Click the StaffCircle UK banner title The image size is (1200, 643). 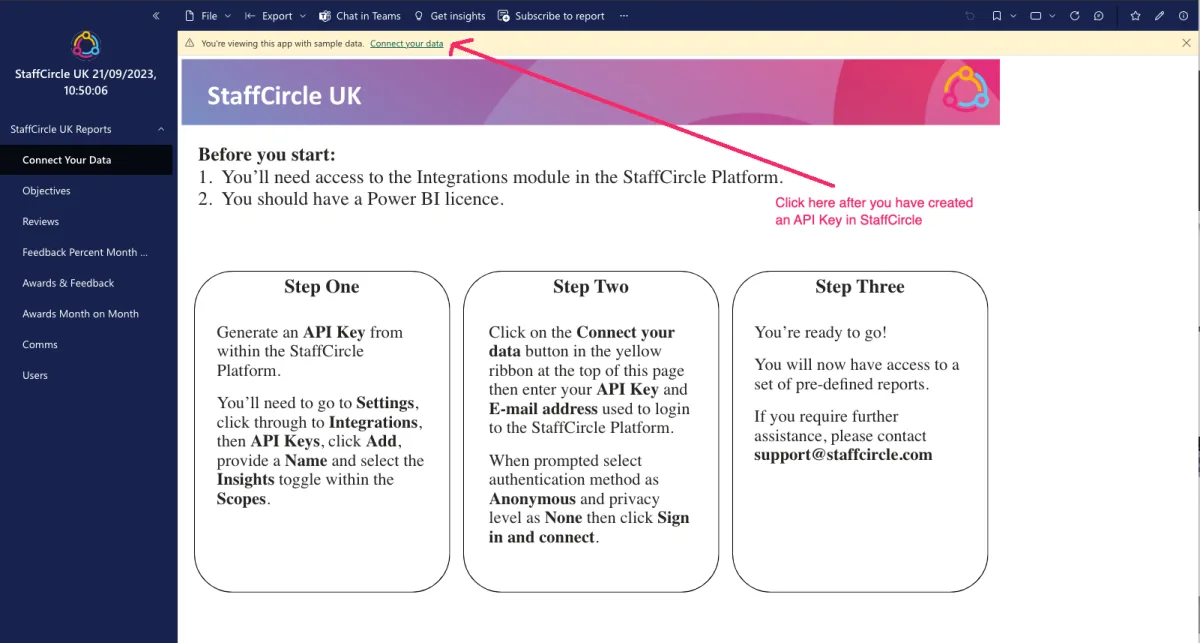[284, 96]
